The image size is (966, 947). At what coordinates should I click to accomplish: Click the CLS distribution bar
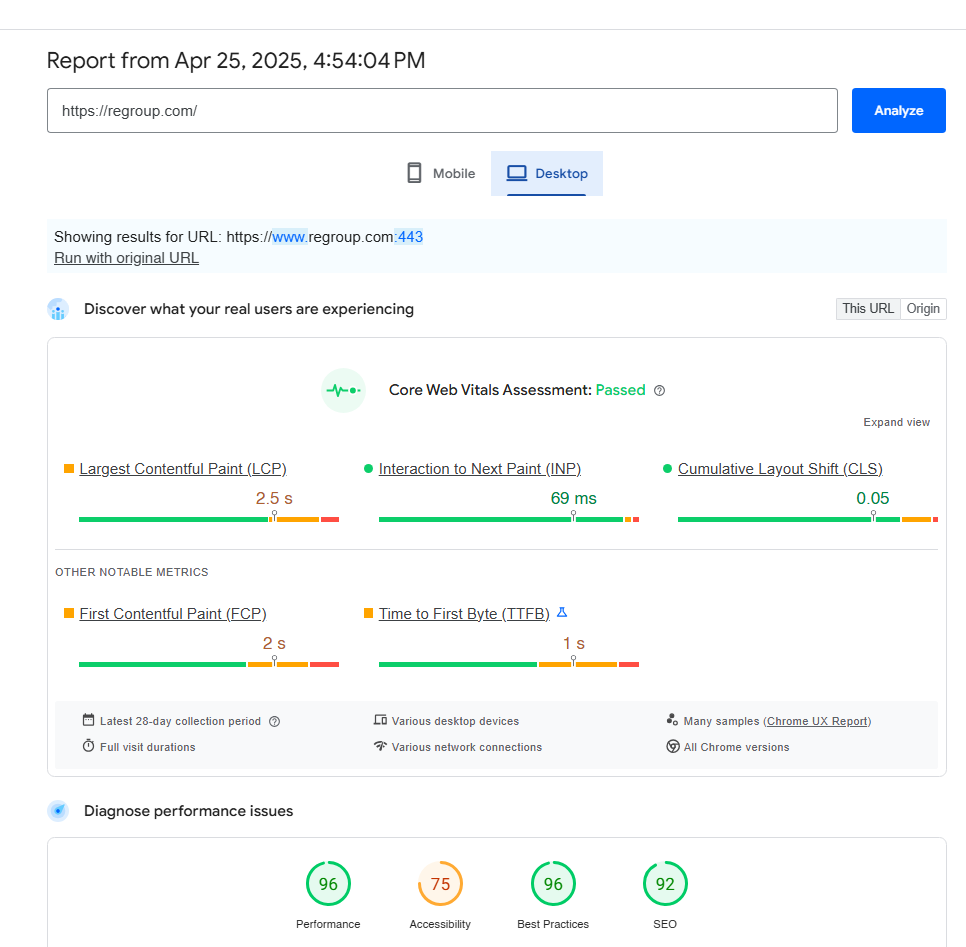(808, 519)
